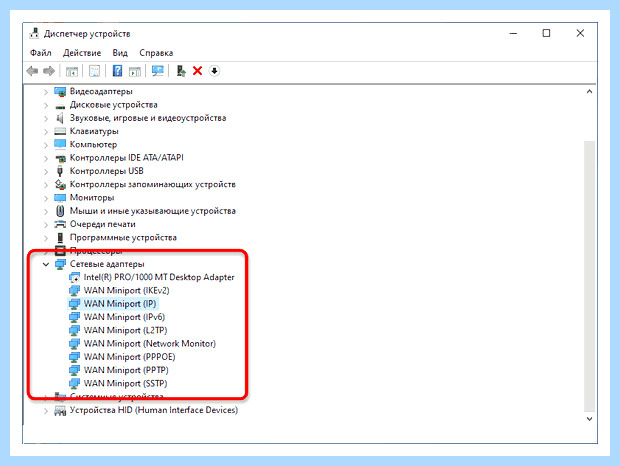This screenshot has width=620, height=466.
Task: Click the printer icon for Очереди печати
Action: click(x=60, y=224)
